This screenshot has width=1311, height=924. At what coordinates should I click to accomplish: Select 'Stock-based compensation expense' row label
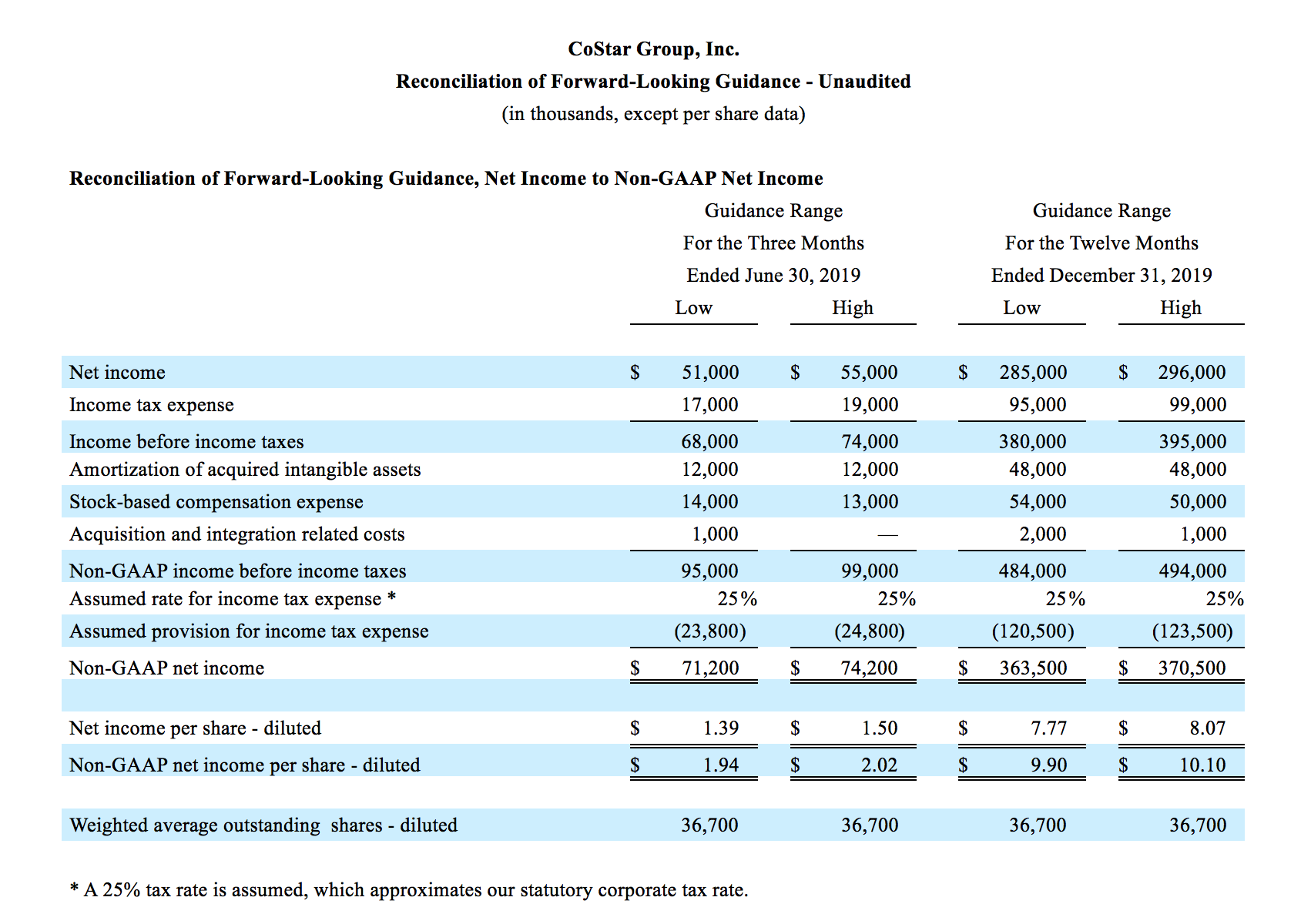(x=216, y=502)
